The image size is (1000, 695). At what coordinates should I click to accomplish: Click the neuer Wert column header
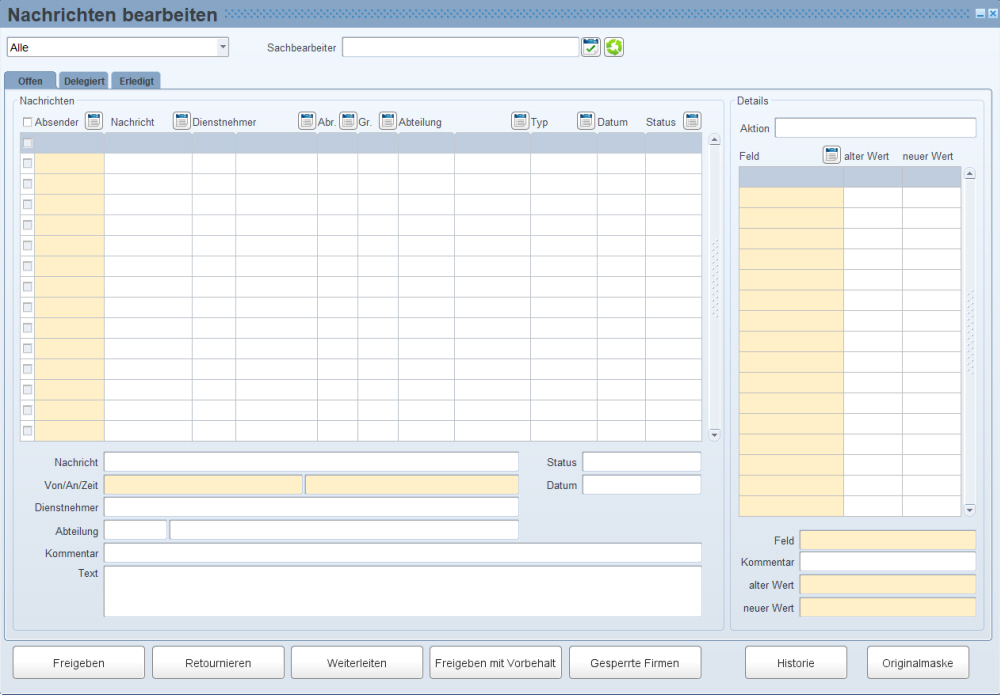[928, 156]
